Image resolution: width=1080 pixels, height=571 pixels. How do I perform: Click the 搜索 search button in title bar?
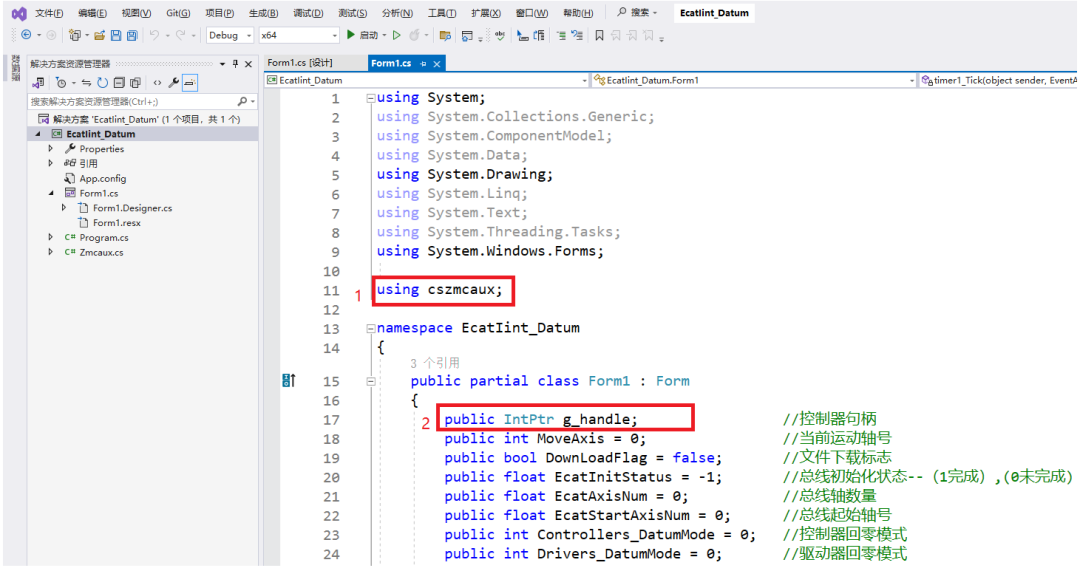tap(637, 12)
